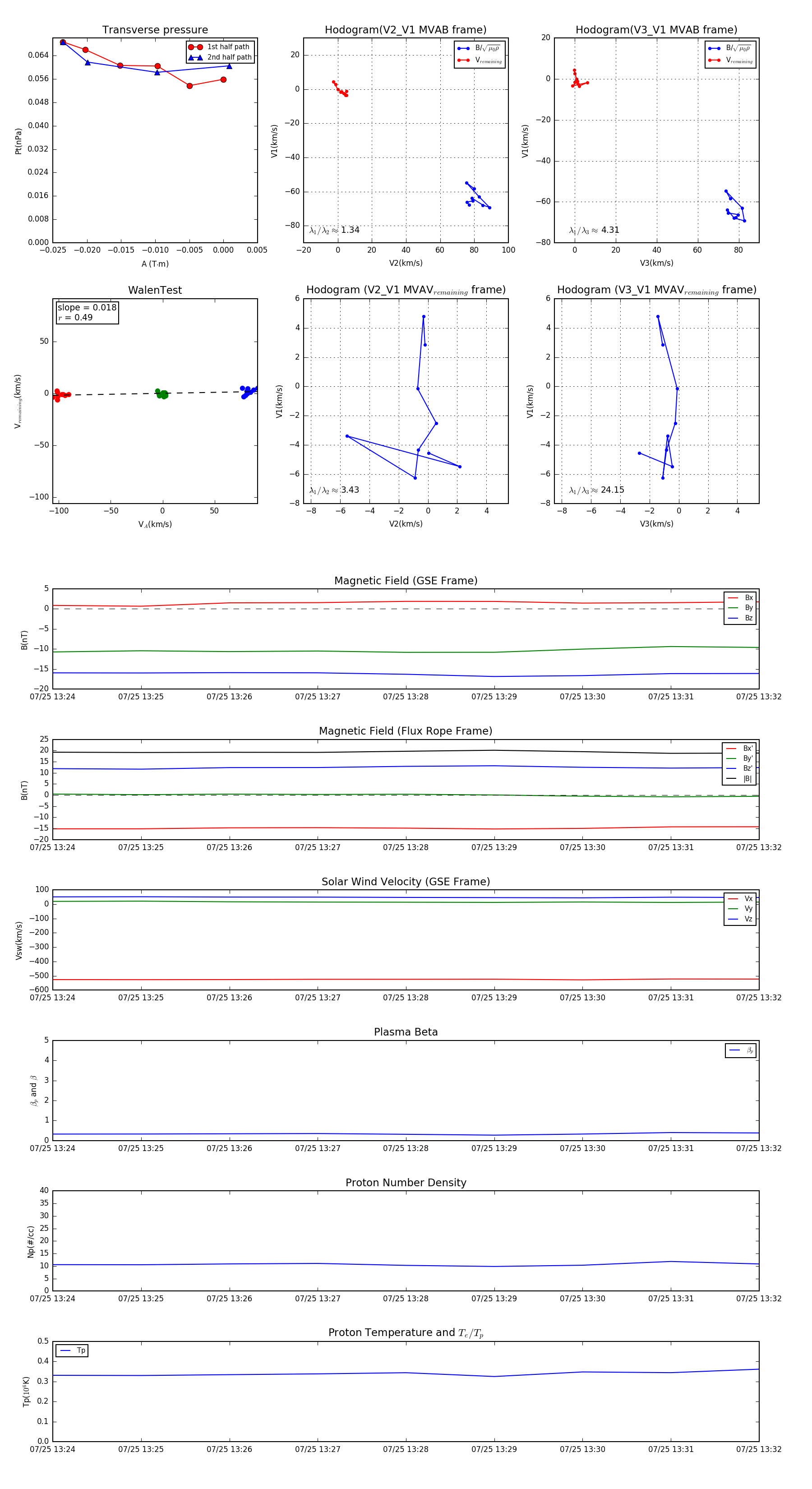This screenshot has height=1489, width=812.
Task: Click the λ1/λ3 ≈ 4.31 annotation
Action: pyautogui.click(x=594, y=230)
